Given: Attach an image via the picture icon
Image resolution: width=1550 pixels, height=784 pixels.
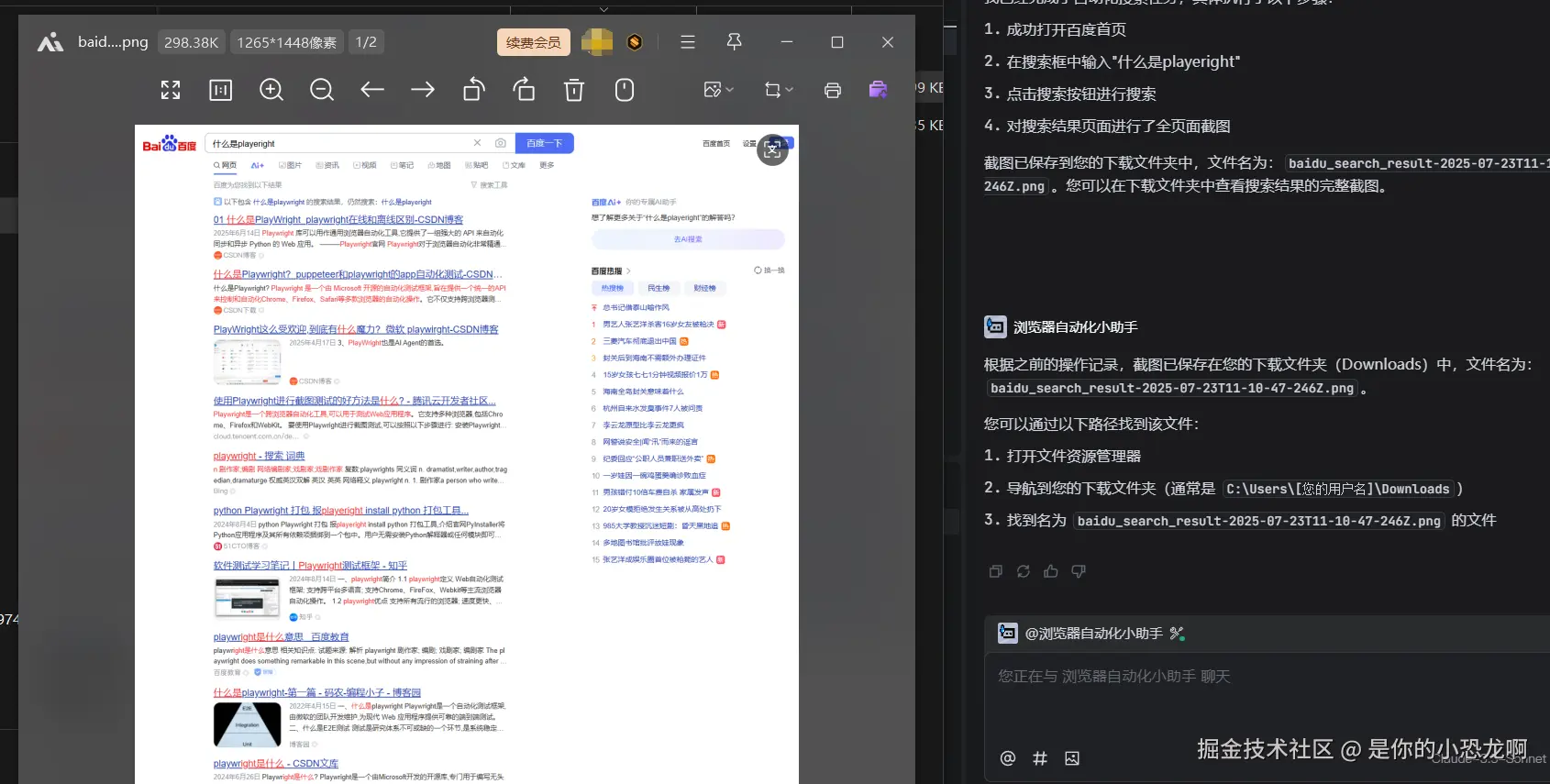Looking at the screenshot, I should 1072,758.
